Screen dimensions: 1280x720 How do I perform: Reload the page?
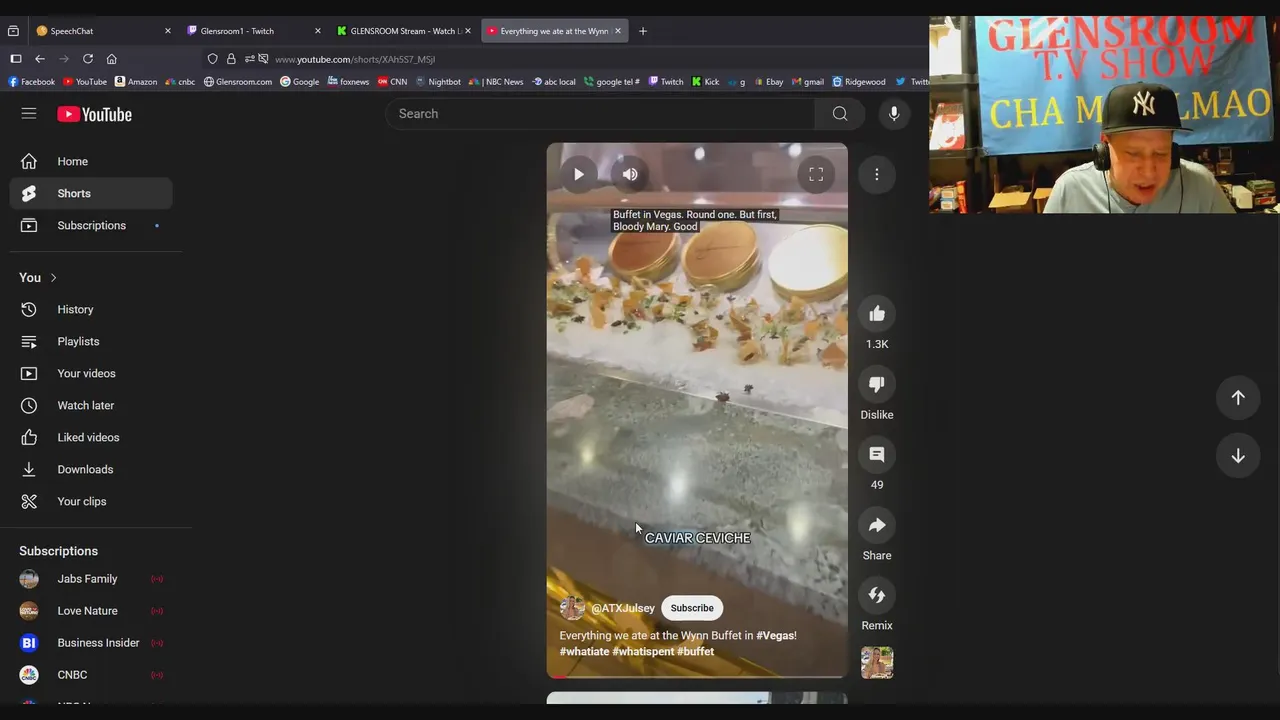point(88,59)
